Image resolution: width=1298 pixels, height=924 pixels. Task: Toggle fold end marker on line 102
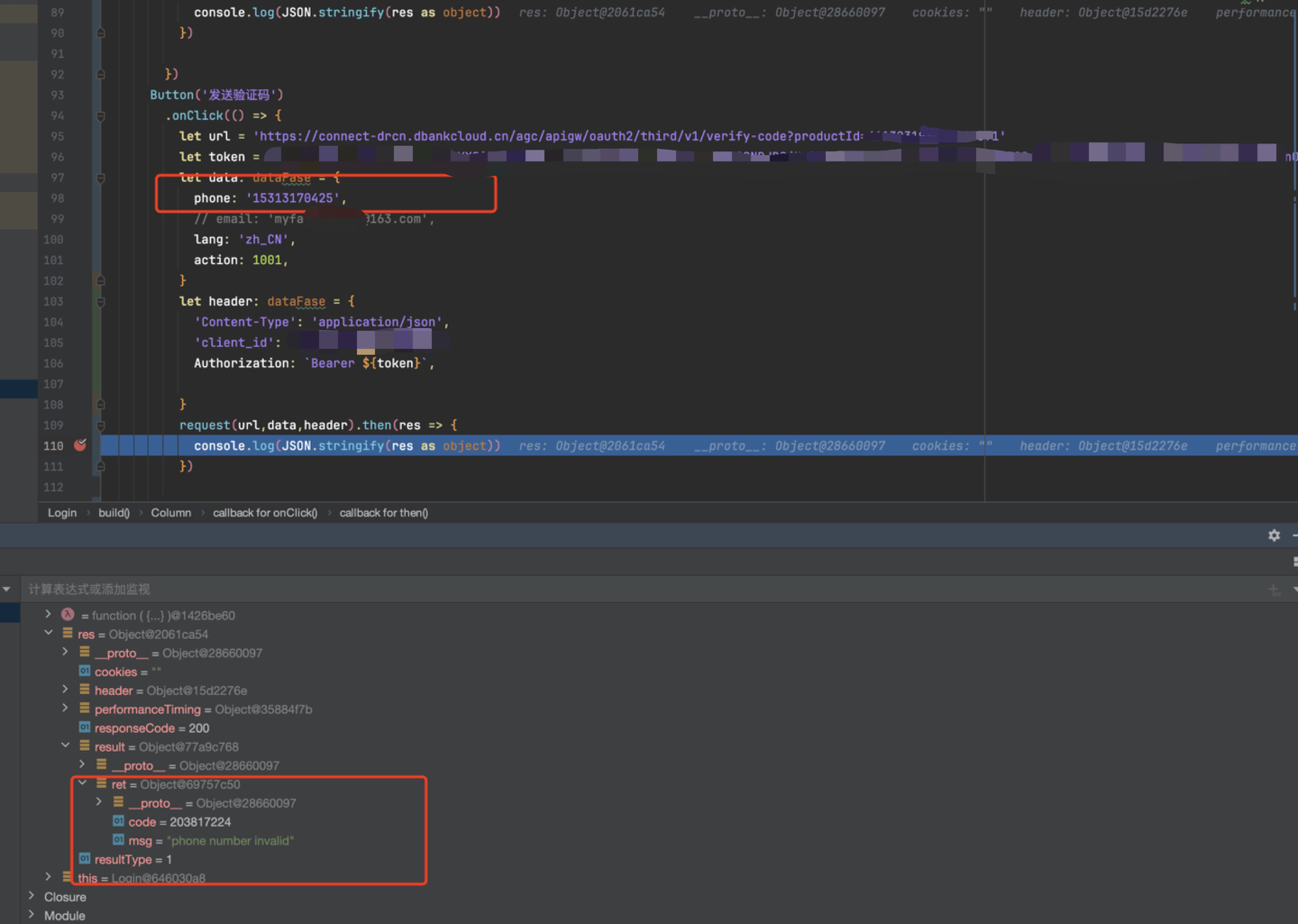(x=100, y=280)
